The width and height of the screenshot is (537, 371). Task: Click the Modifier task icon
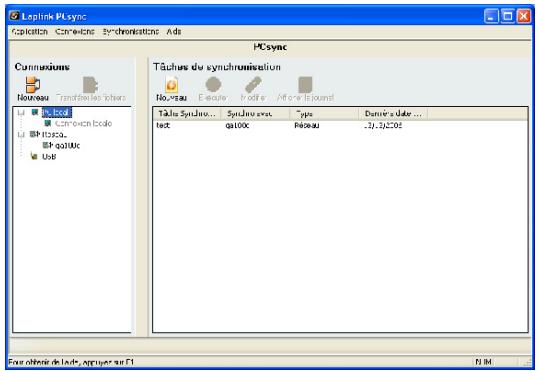[253, 85]
